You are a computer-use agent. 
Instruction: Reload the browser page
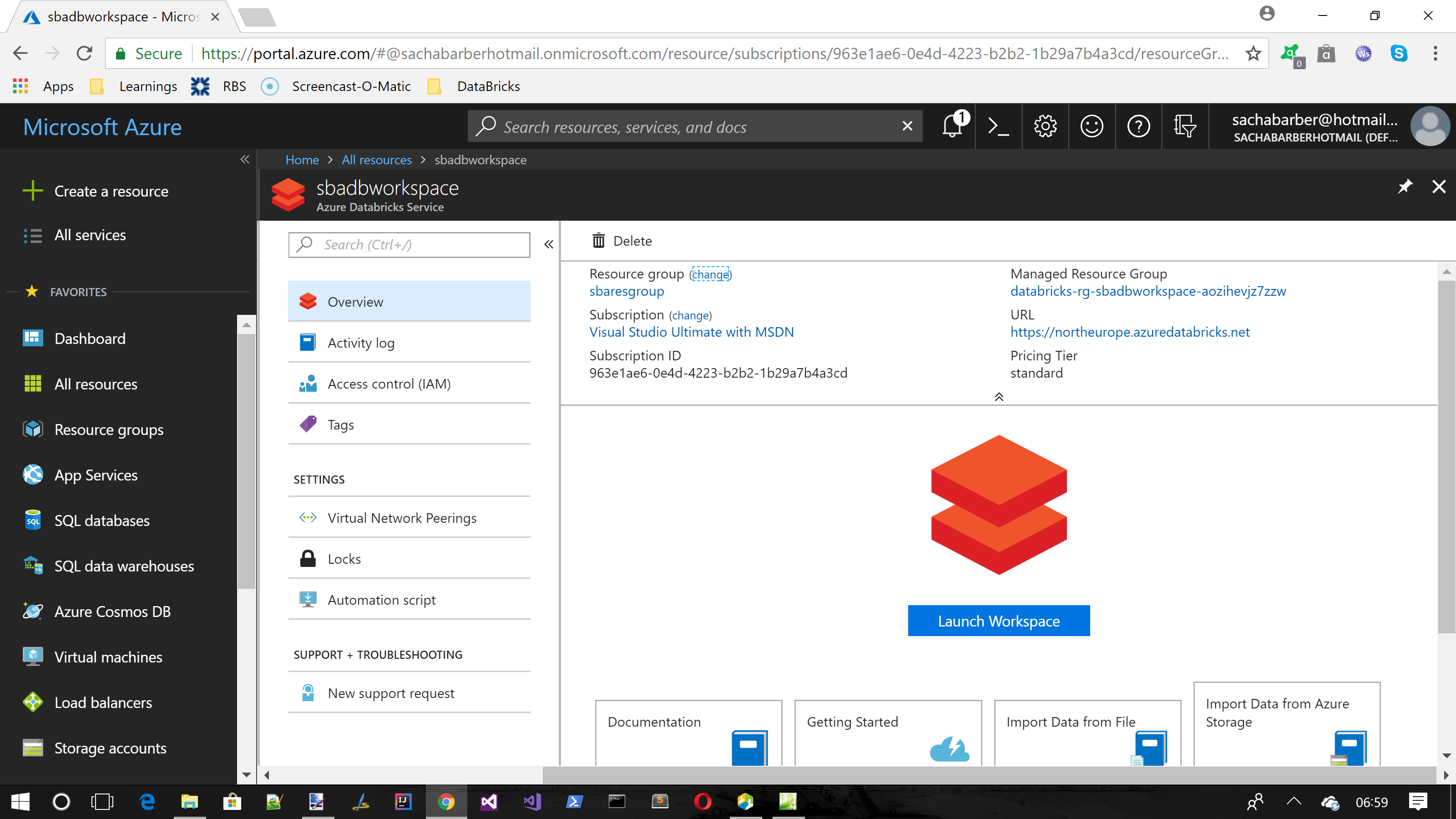coord(85,53)
